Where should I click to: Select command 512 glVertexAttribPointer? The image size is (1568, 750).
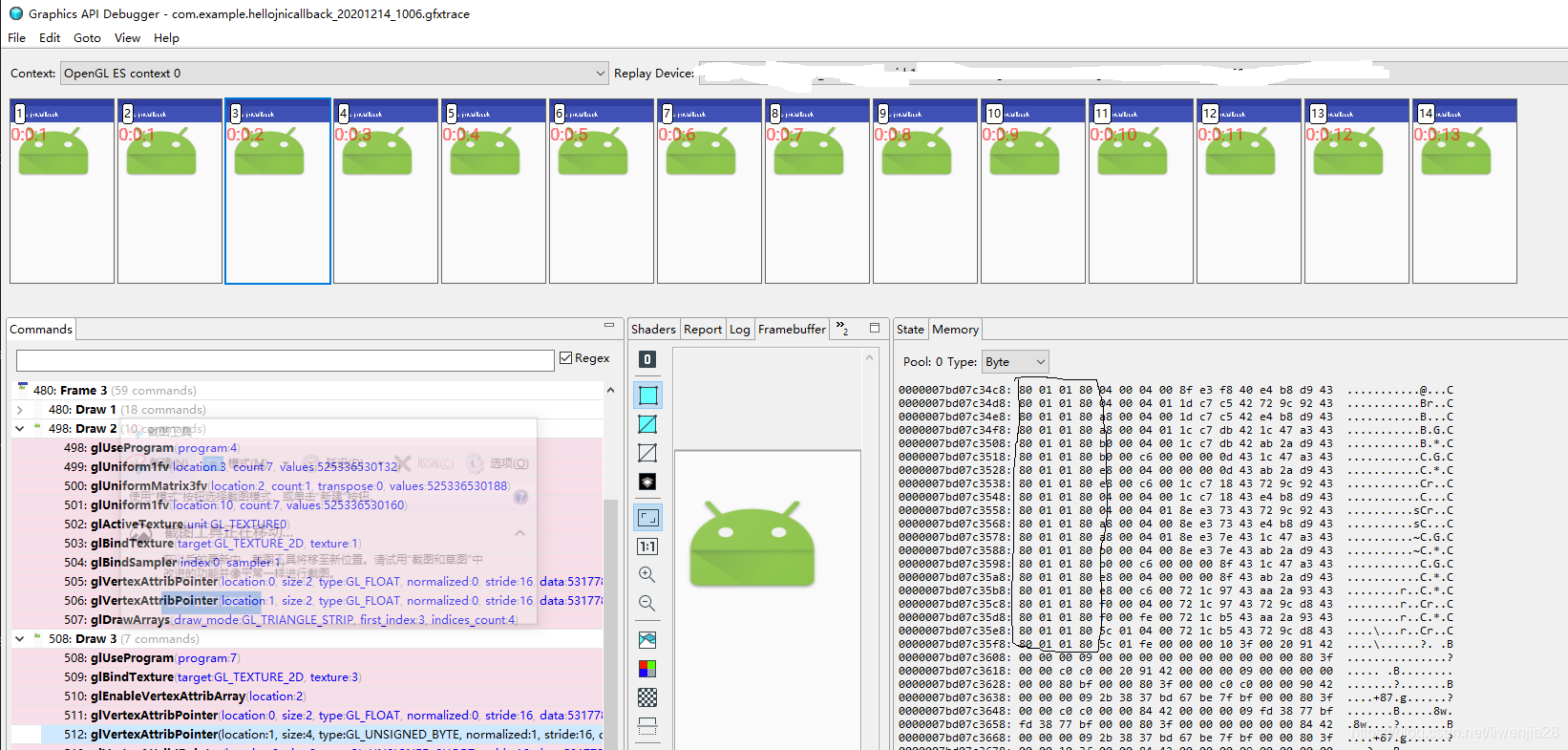point(307,735)
